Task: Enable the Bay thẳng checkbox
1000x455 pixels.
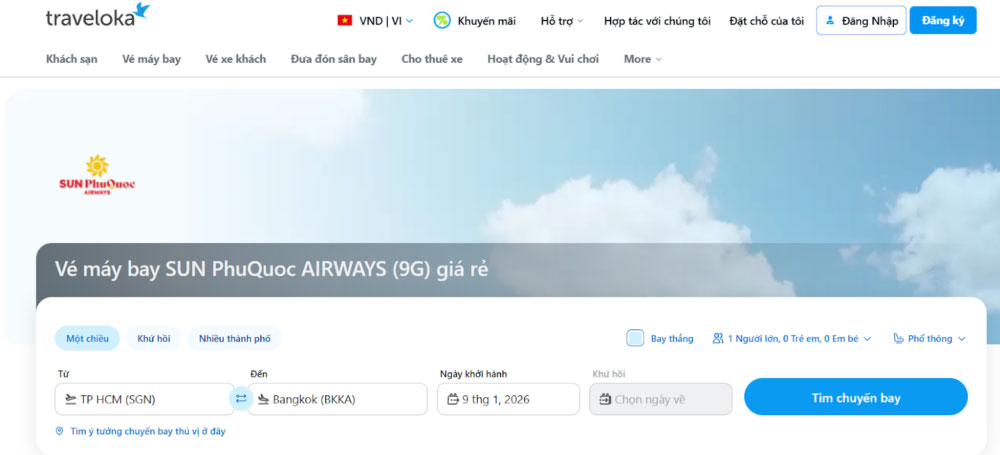Action: tap(635, 338)
